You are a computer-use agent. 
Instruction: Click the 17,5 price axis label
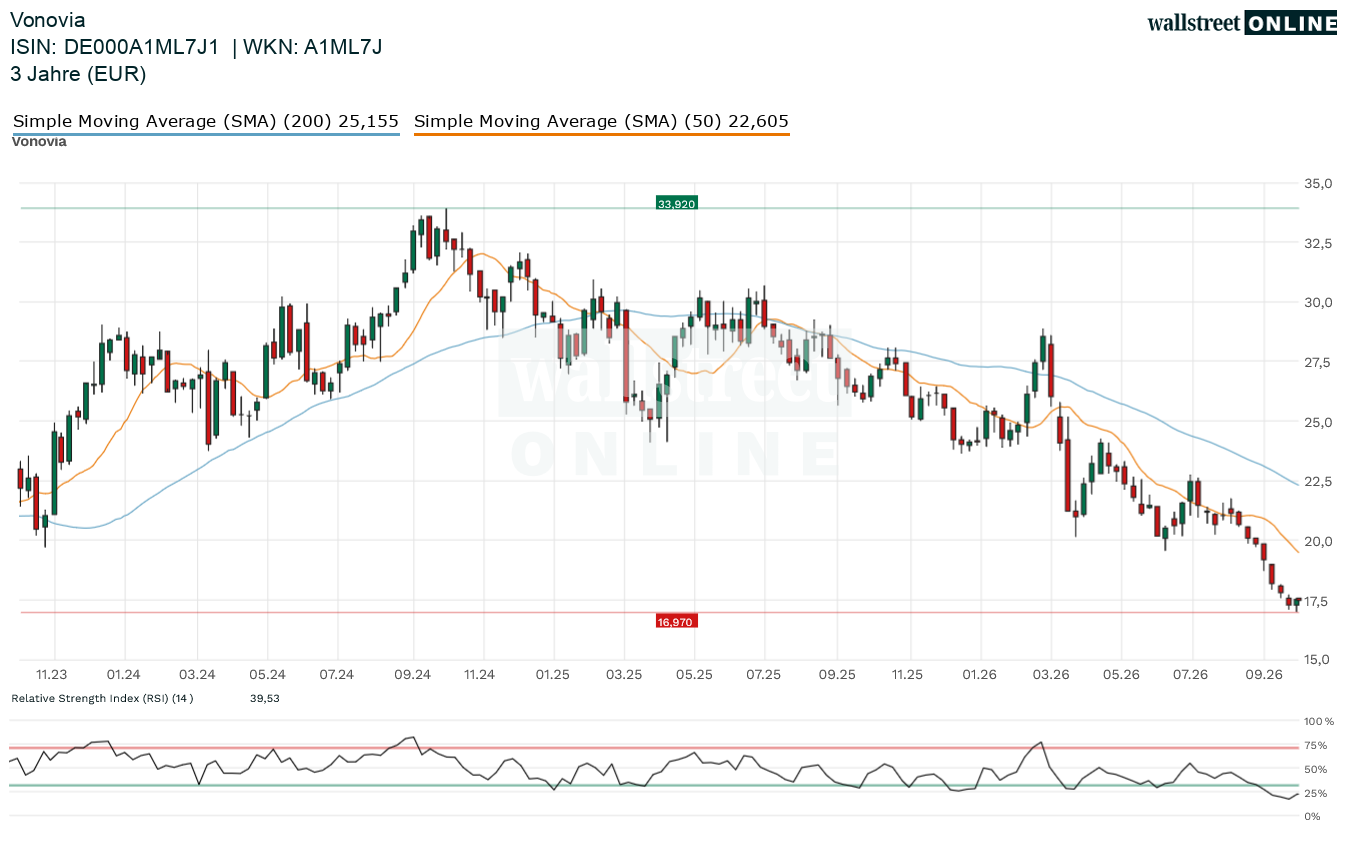(x=1318, y=601)
